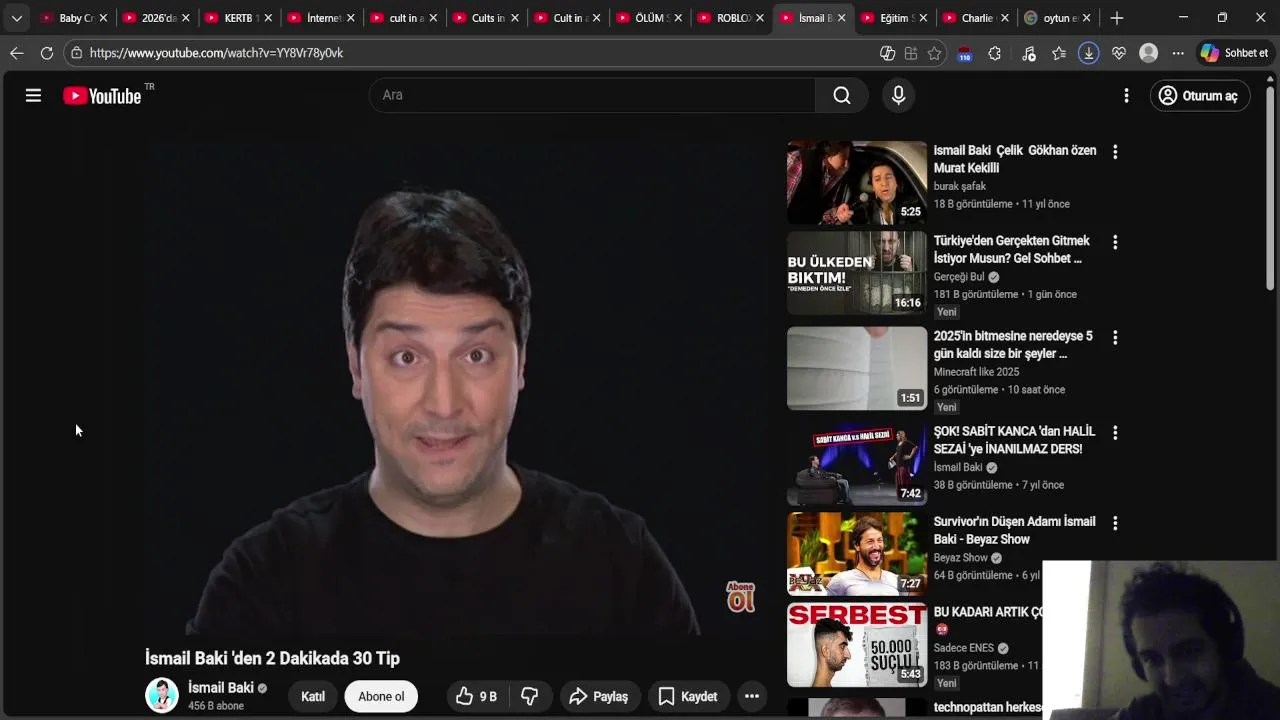Subscribe using Abone ol button

pyautogui.click(x=381, y=696)
